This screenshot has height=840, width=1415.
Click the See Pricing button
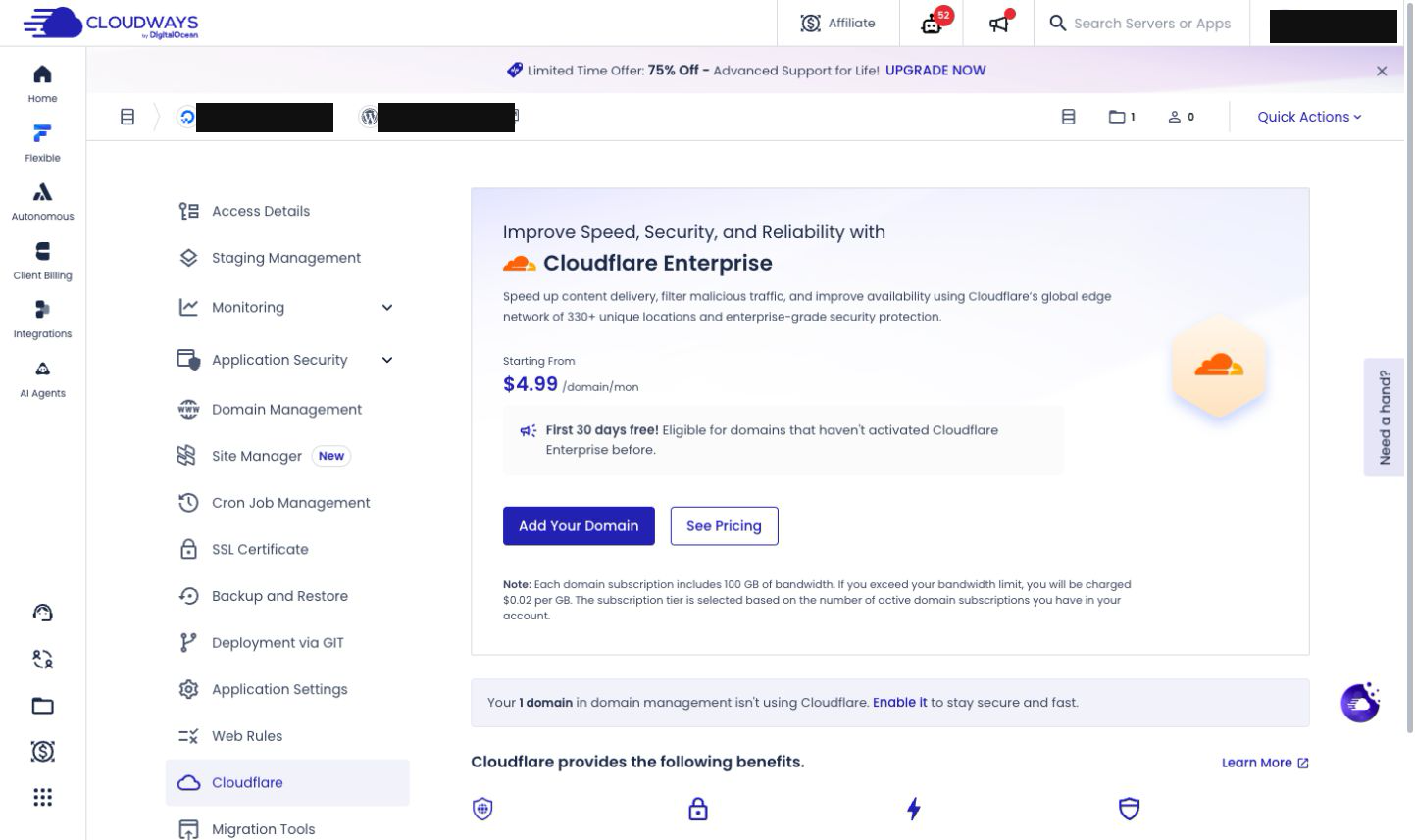(724, 526)
